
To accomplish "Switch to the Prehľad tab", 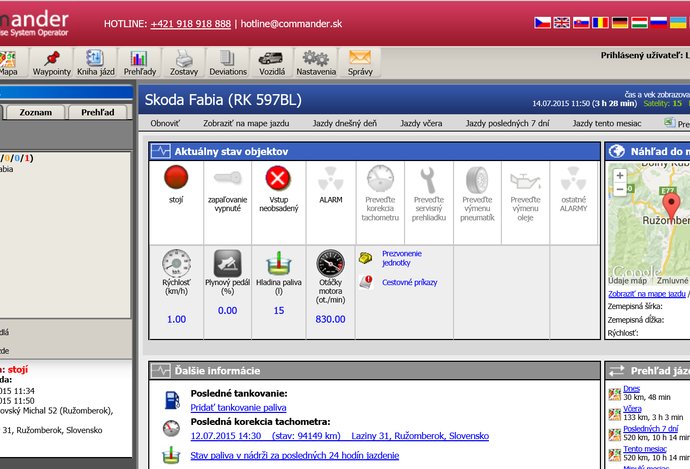I will tap(98, 112).
